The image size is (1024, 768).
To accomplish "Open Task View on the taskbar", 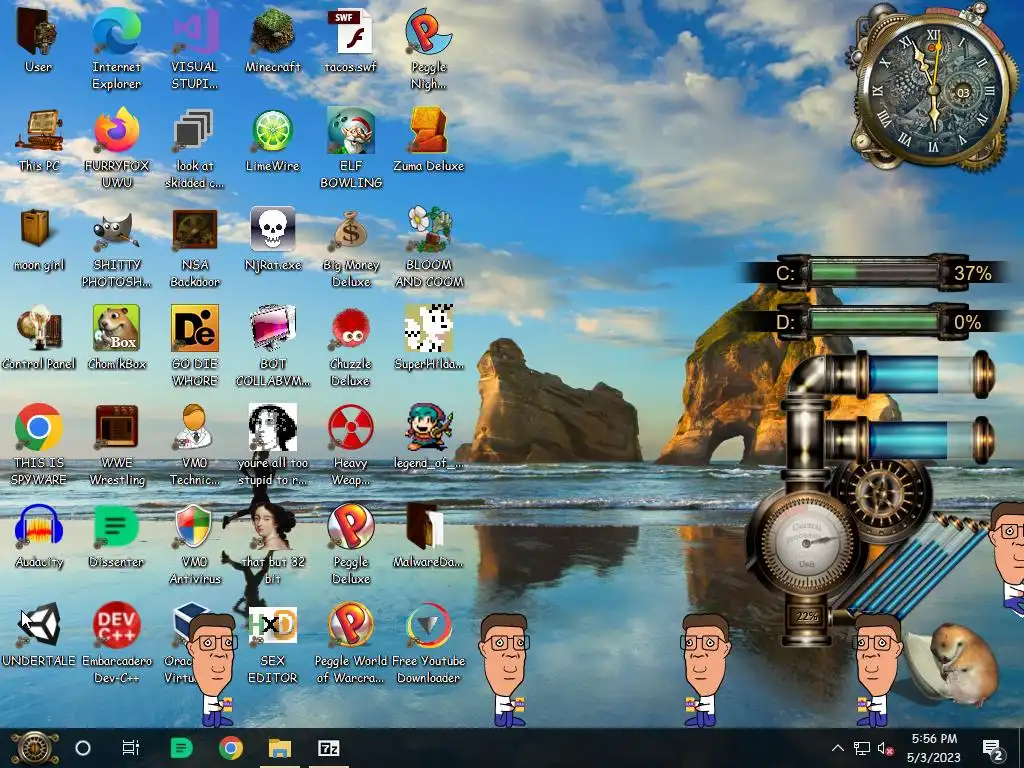I will 131,748.
